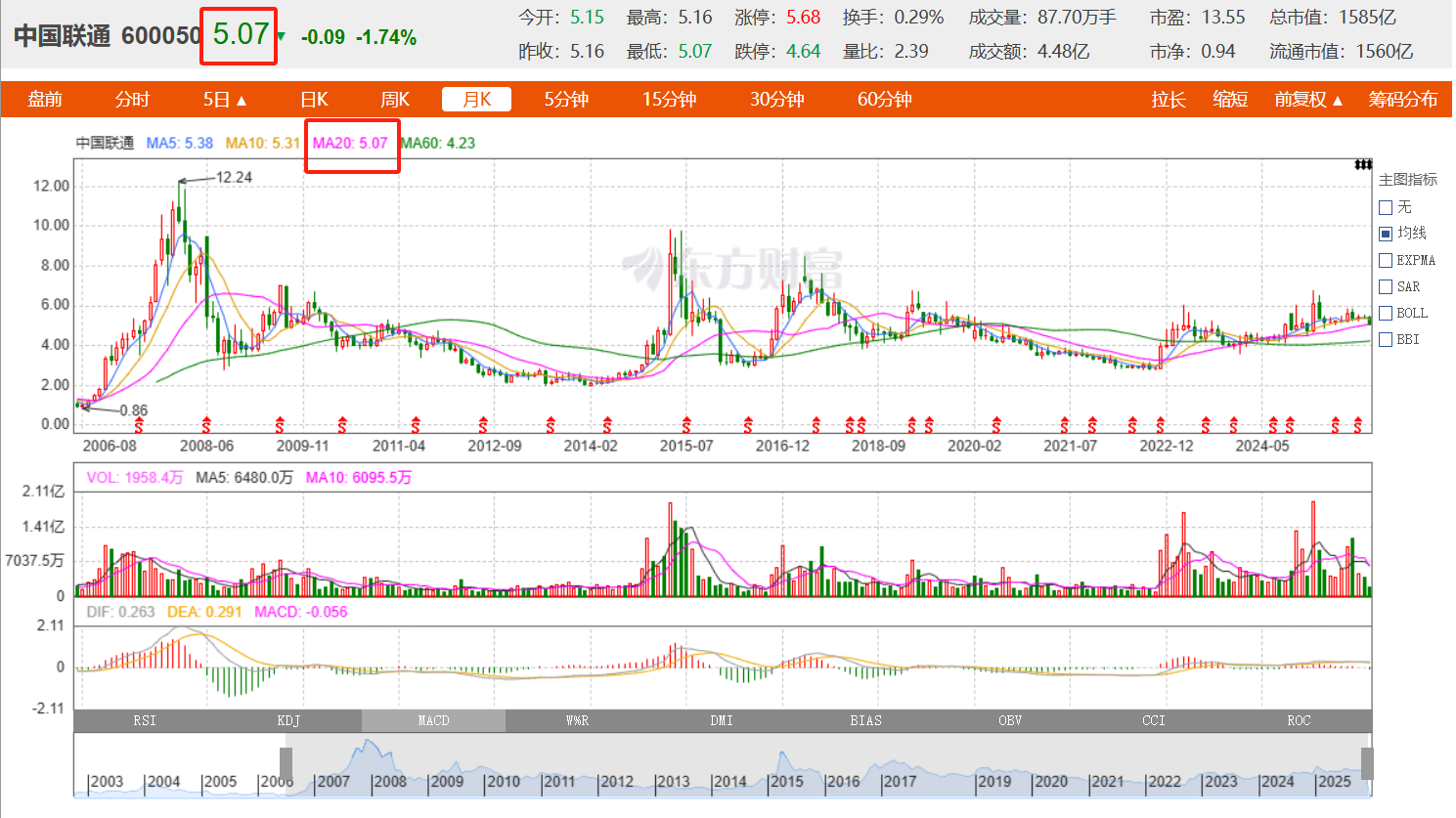This screenshot has width=1456, height=818.
Task: Select the ROC sub-indicator tab
Action: coord(1299,721)
